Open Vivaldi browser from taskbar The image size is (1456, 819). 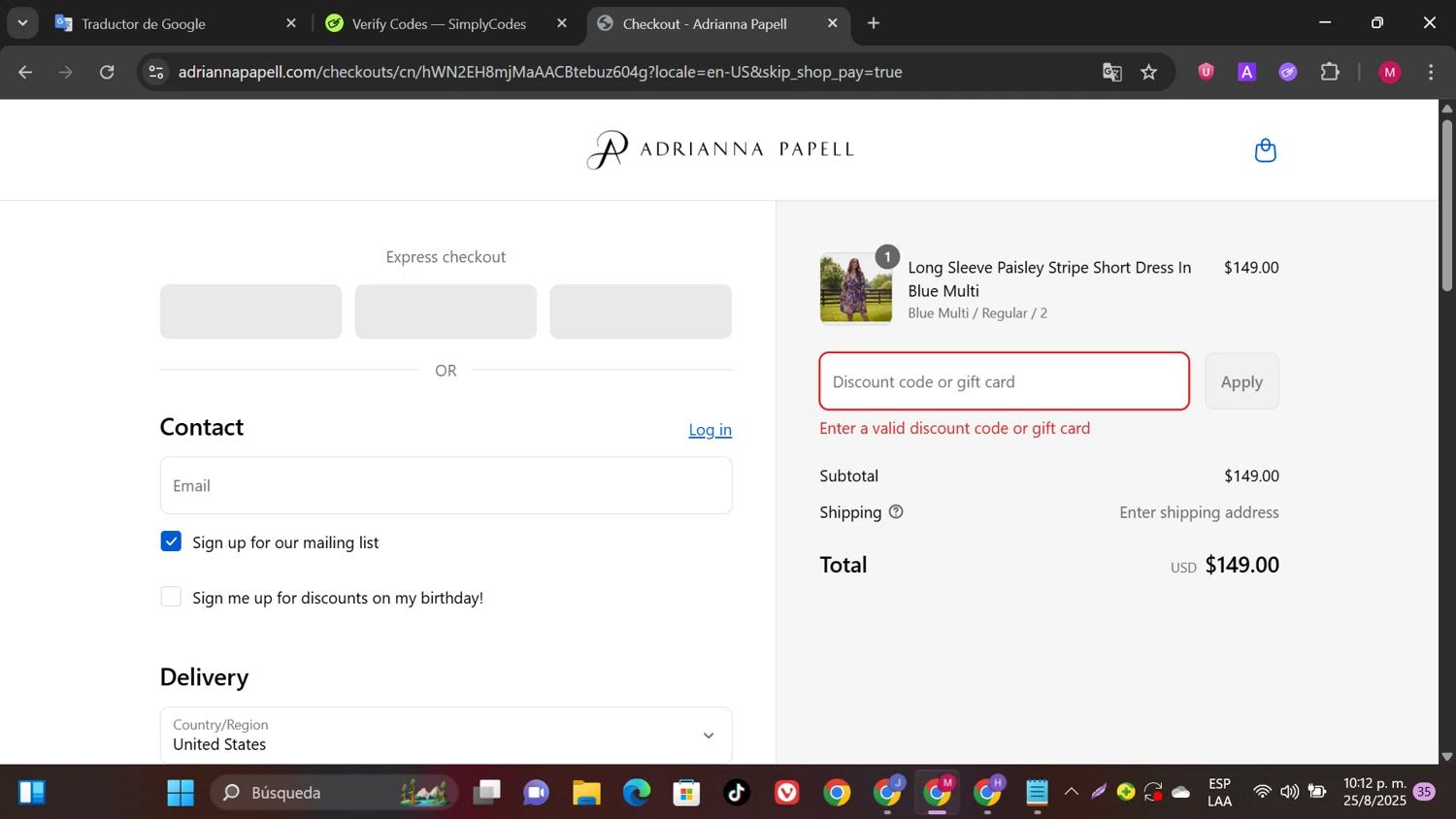pos(787,793)
